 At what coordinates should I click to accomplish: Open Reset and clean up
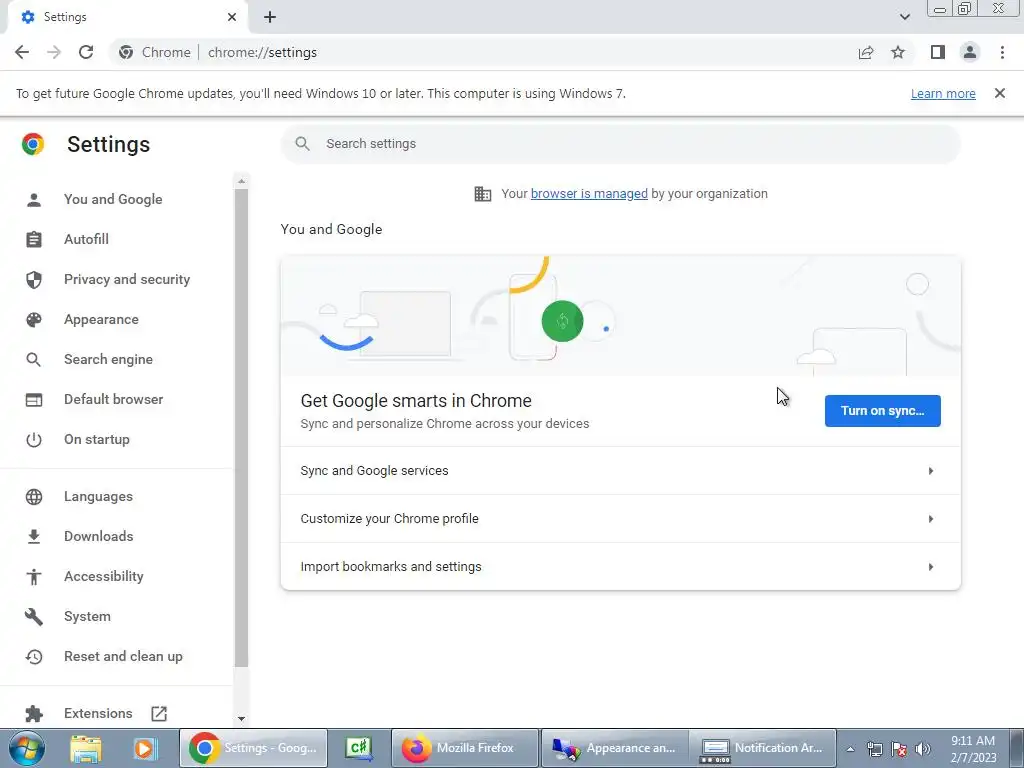tap(123, 656)
